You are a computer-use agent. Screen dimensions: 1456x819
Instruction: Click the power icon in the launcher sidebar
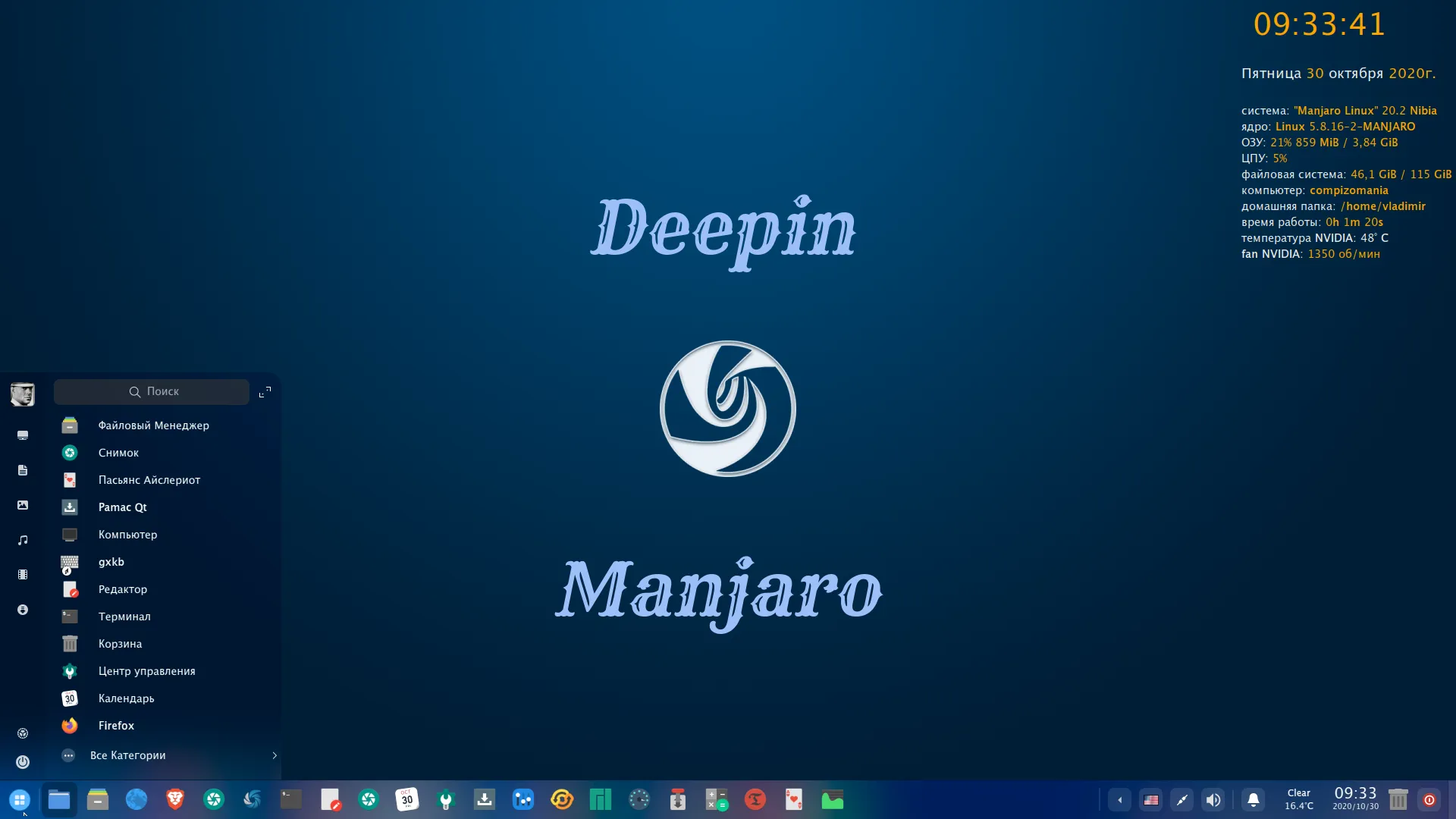coord(23,762)
